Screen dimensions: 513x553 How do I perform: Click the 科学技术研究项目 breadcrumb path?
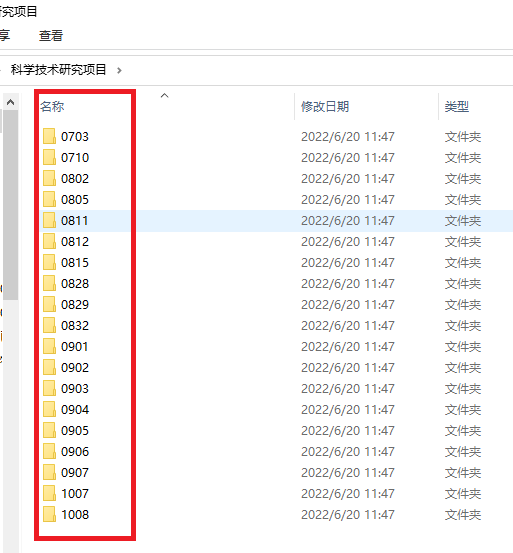point(59,69)
